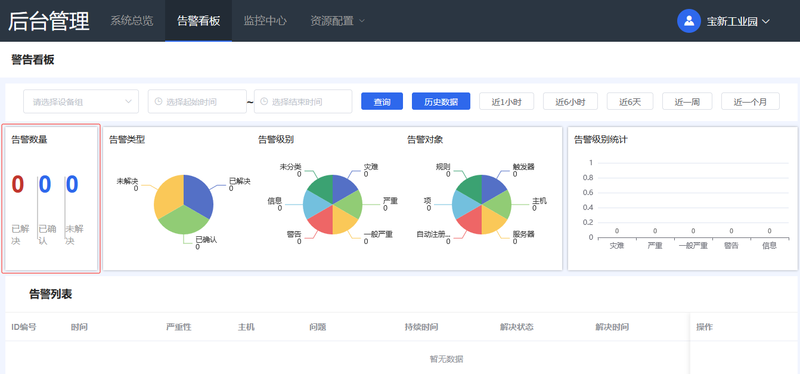Filter by 近一周
Viewport: 800px width, 374px height.
(x=687, y=102)
